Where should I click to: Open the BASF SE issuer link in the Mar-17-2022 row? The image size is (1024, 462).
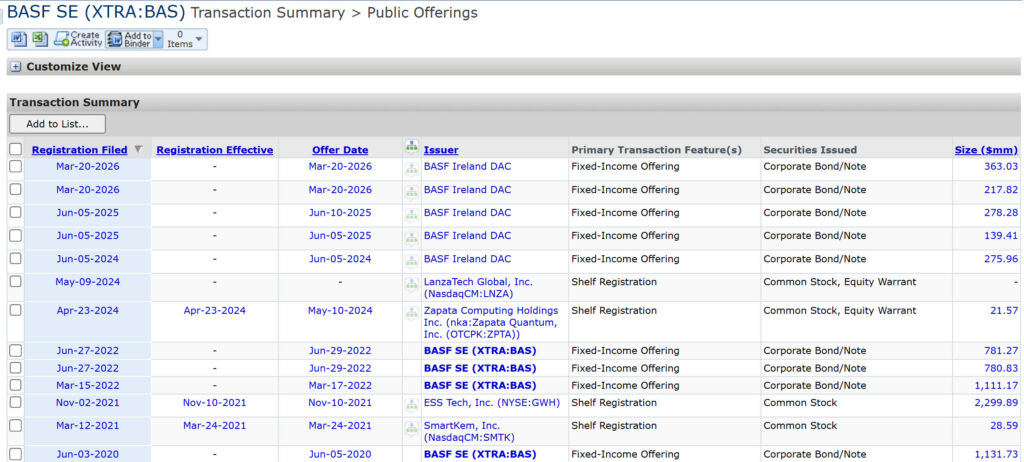480,385
